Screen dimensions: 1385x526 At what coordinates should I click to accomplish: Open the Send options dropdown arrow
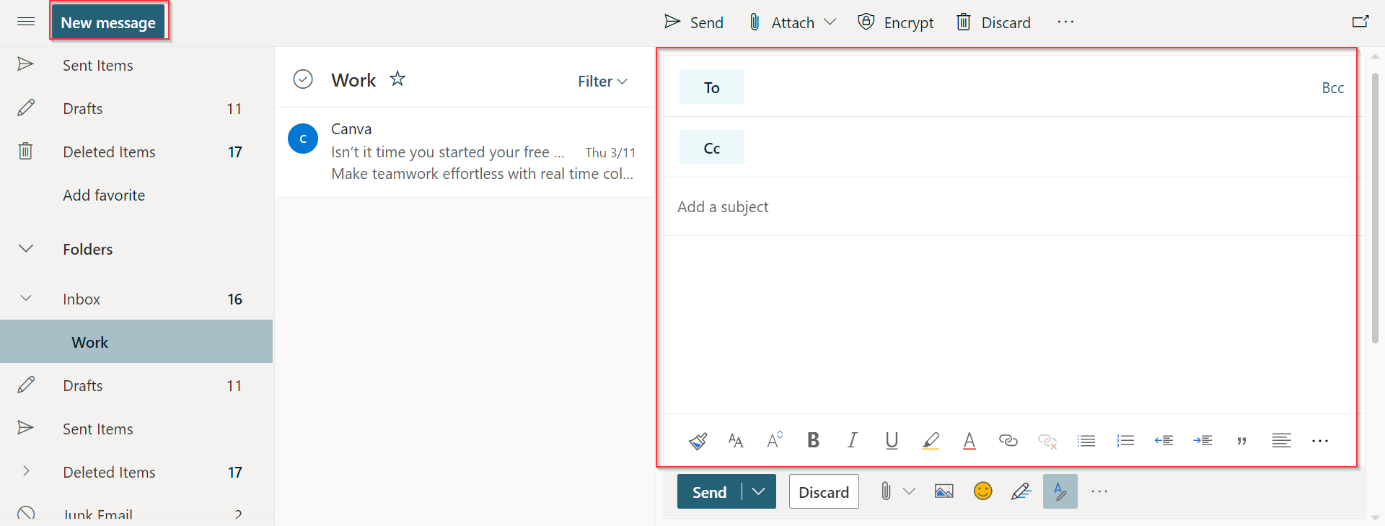point(759,491)
